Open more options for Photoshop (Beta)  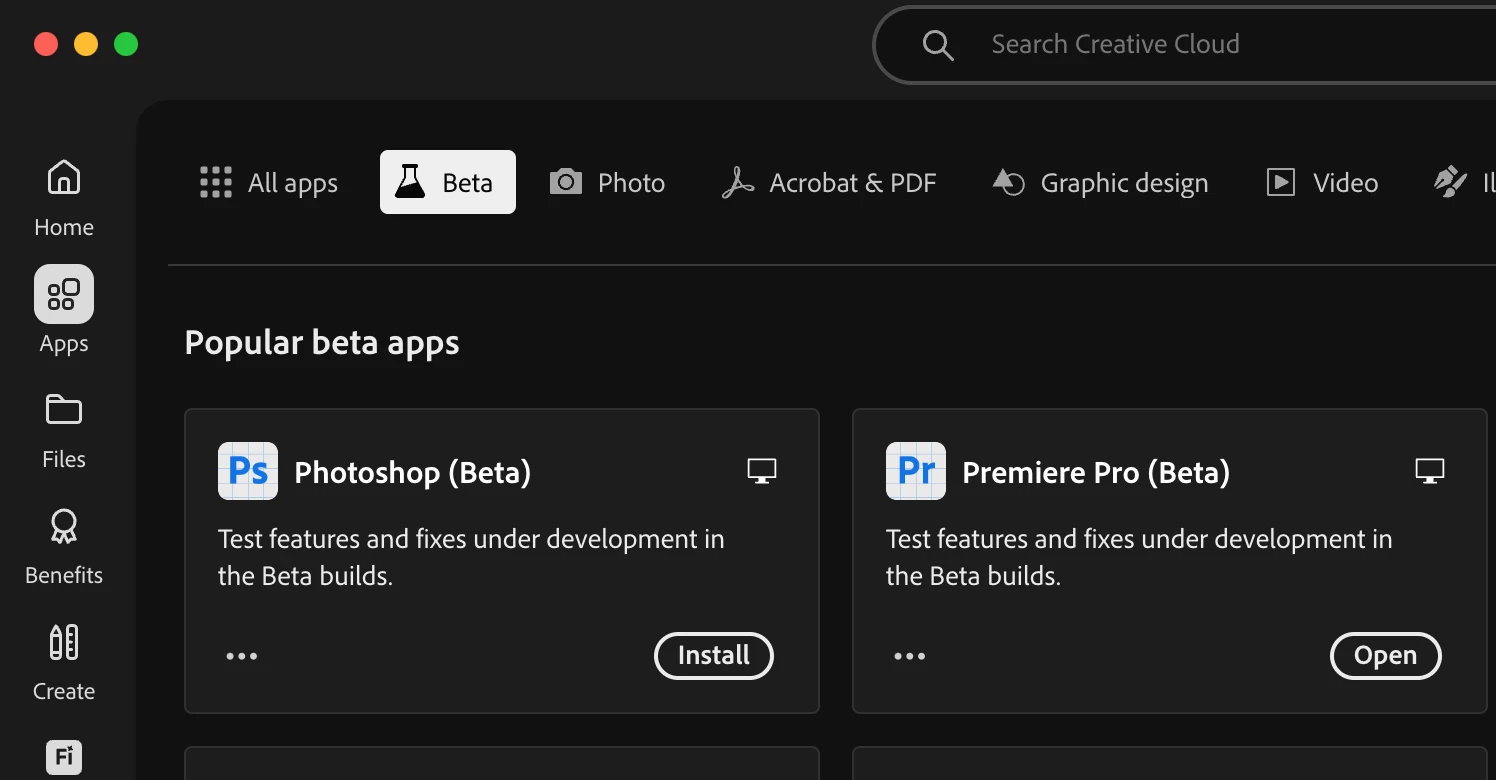tap(242, 657)
